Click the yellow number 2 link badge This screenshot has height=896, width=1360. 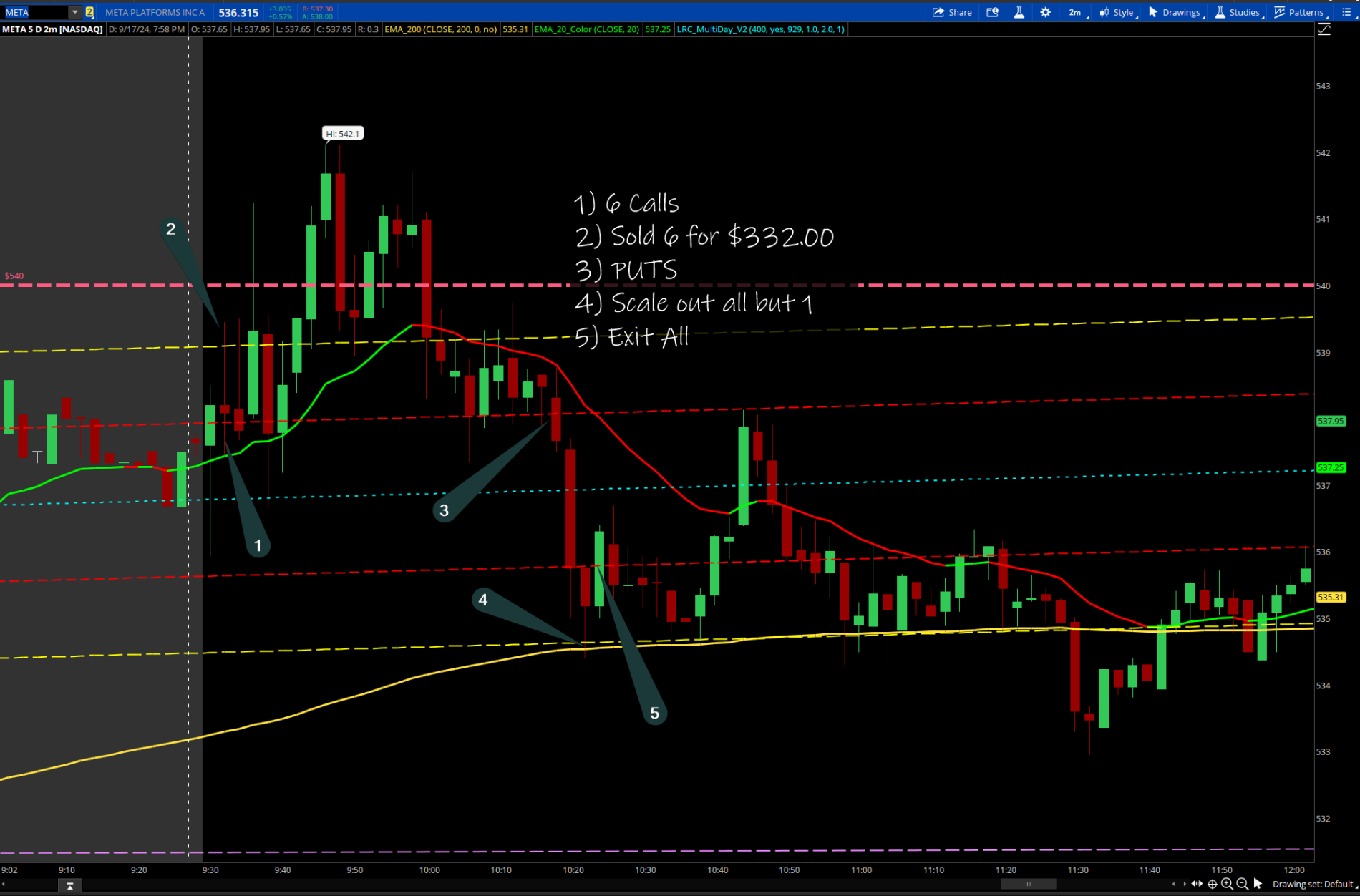(x=89, y=12)
